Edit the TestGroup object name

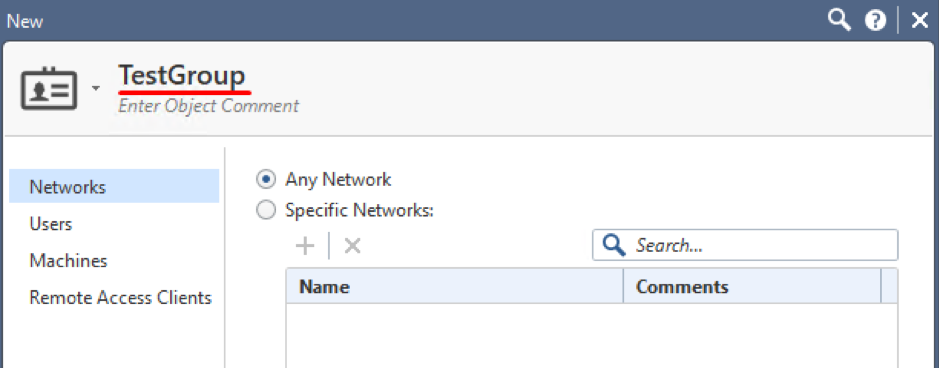pyautogui.click(x=183, y=76)
